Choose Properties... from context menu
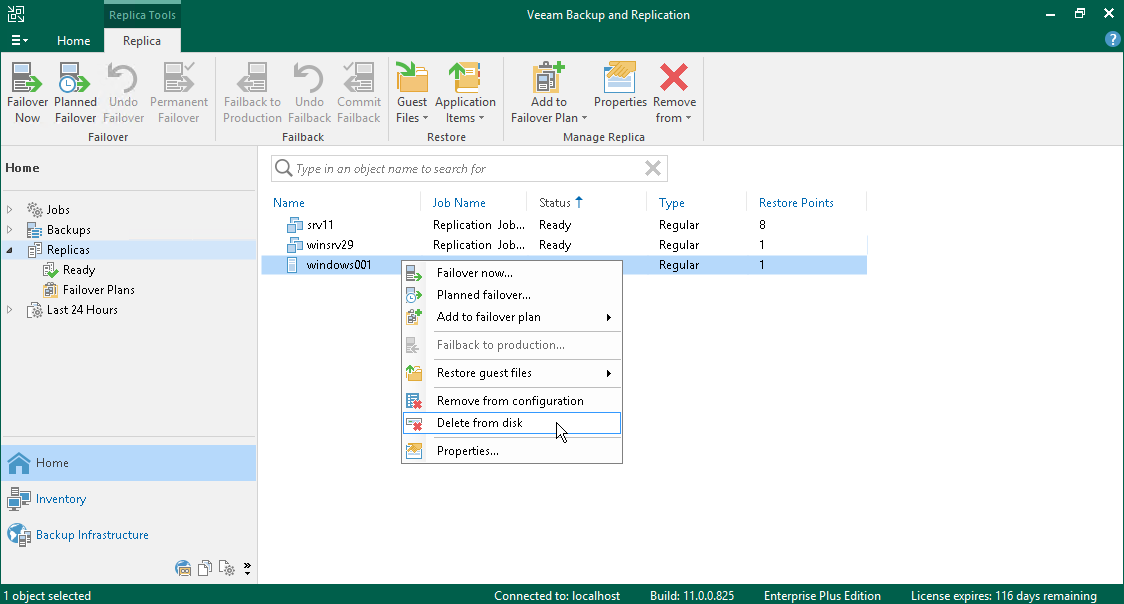This screenshot has width=1124, height=604. point(512,451)
